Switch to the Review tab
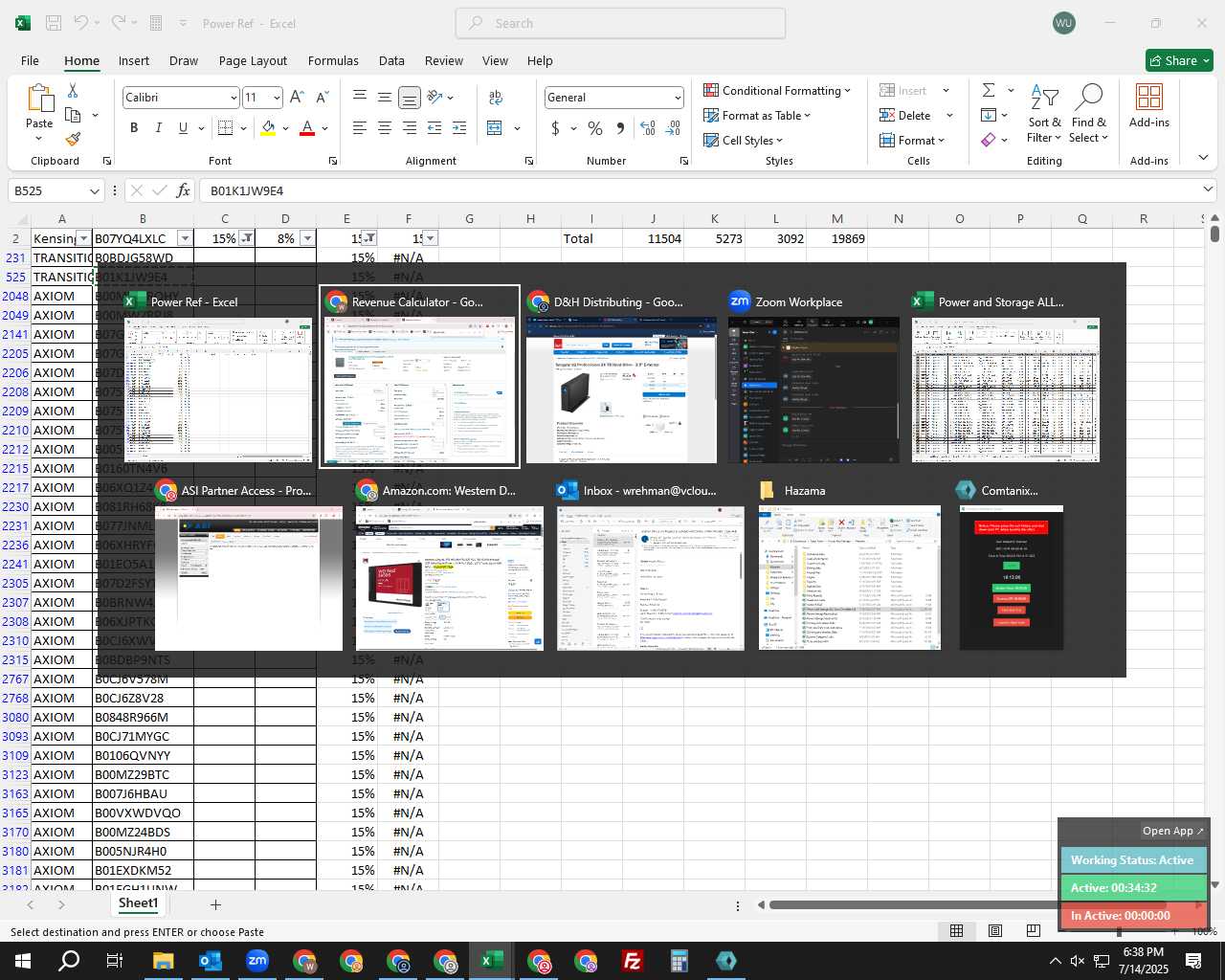Screen dimensions: 1225x980 point(443,60)
